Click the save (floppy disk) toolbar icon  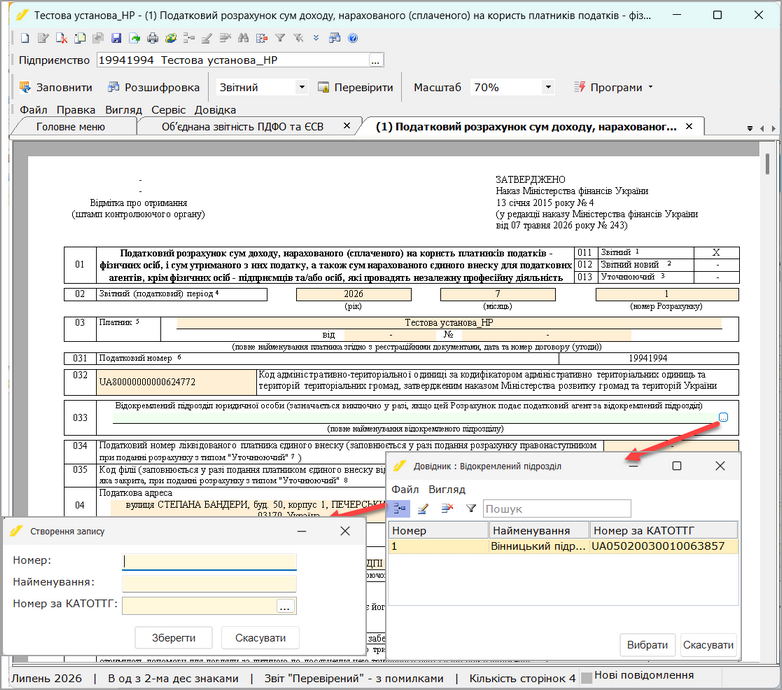tap(116, 38)
